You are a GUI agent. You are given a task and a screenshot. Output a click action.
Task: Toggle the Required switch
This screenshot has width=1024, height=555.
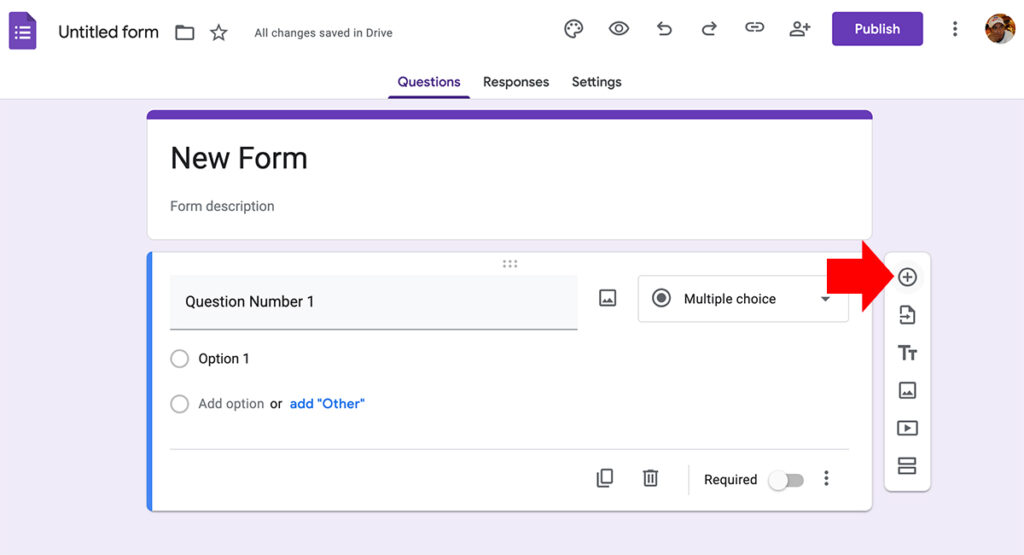[x=786, y=481]
